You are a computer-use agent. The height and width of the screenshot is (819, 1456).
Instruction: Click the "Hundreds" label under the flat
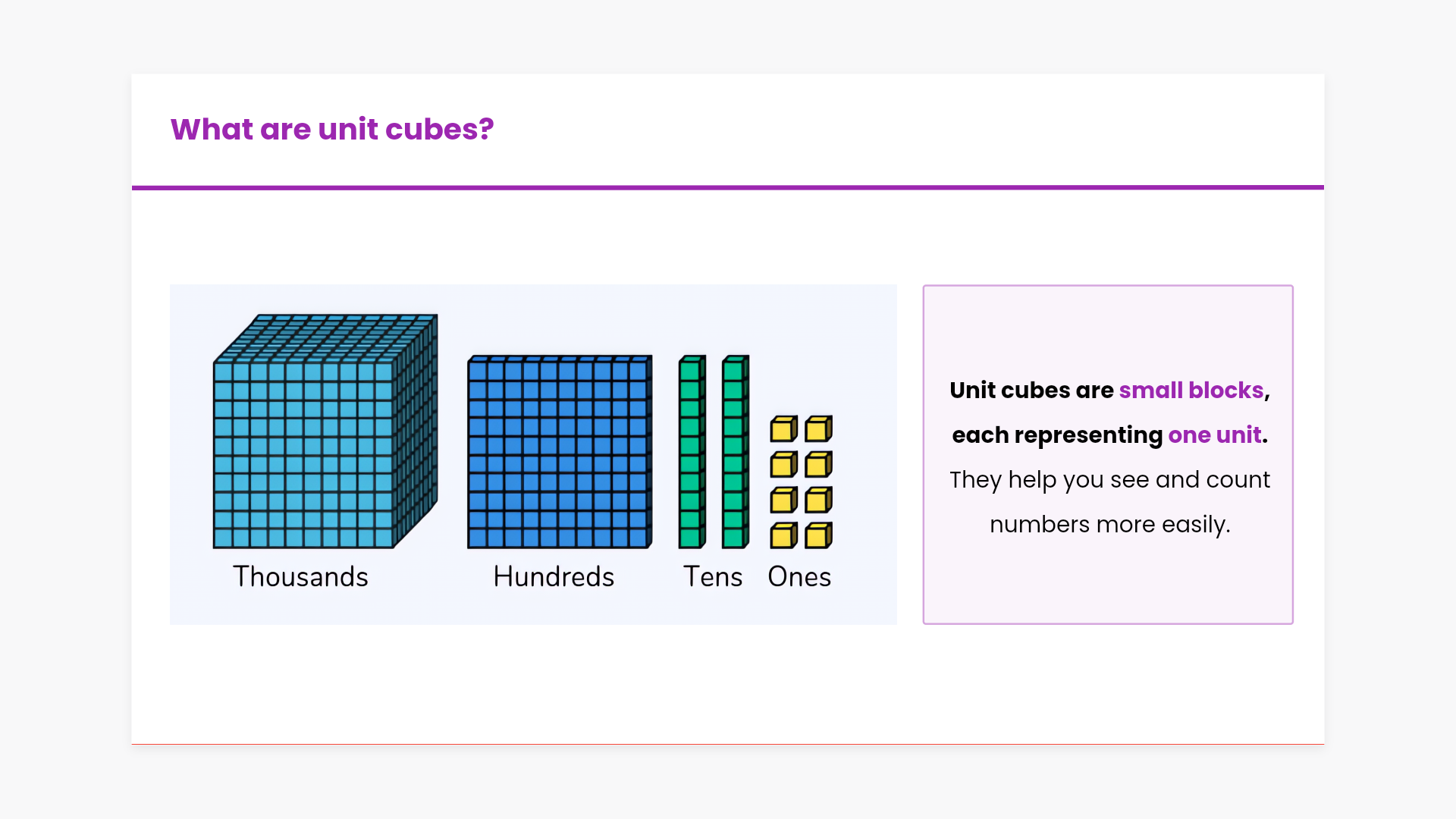[x=554, y=577]
